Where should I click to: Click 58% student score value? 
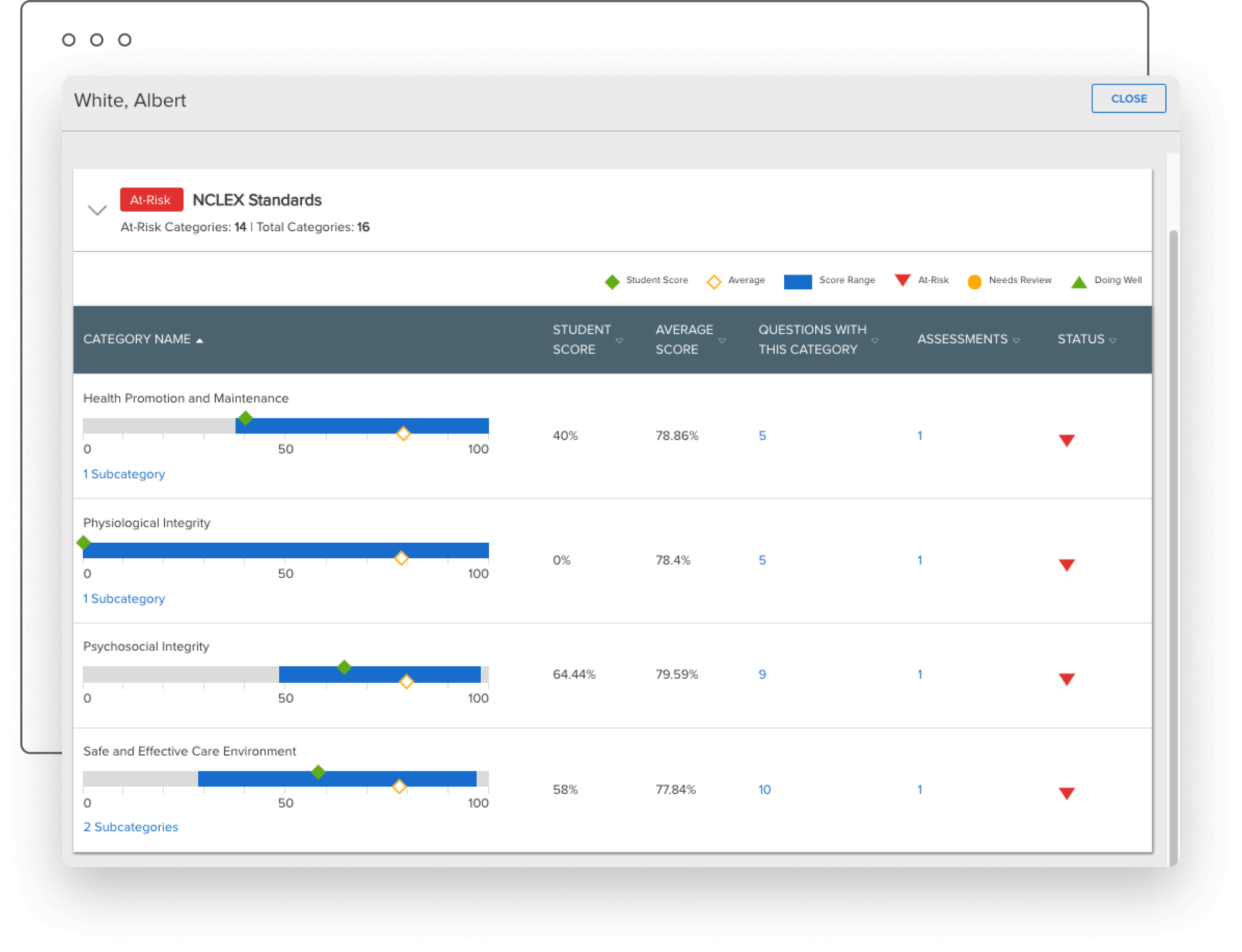(x=566, y=790)
